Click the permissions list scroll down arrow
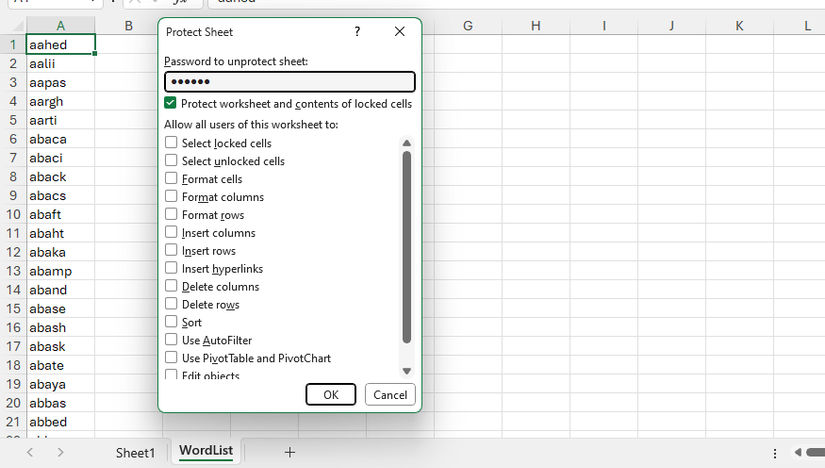This screenshot has height=468, width=825. pos(407,371)
